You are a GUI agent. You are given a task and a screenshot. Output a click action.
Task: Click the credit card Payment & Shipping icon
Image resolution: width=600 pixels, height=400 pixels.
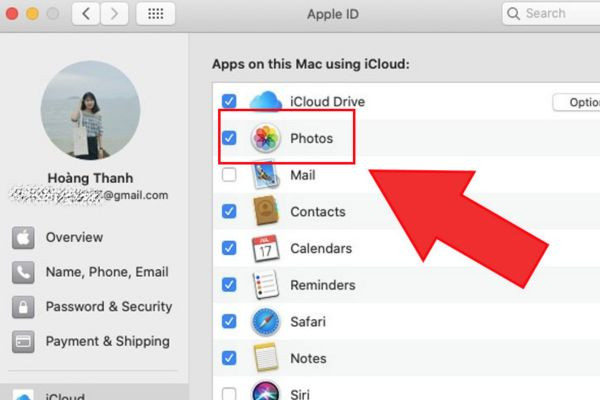[x=23, y=341]
